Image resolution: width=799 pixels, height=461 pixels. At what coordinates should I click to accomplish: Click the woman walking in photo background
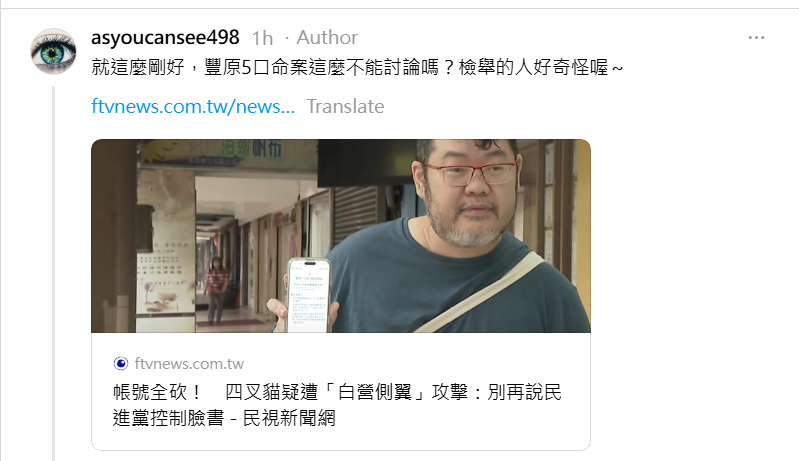click(216, 291)
